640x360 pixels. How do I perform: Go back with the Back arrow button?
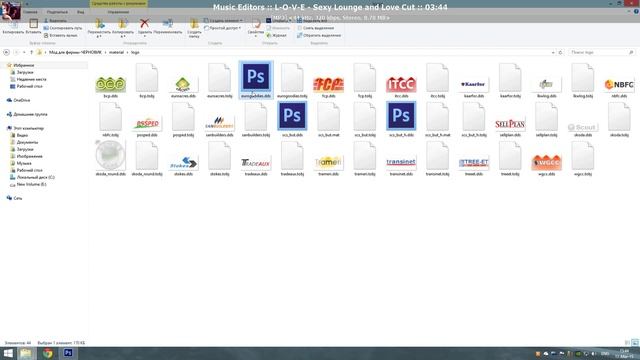coord(7,52)
